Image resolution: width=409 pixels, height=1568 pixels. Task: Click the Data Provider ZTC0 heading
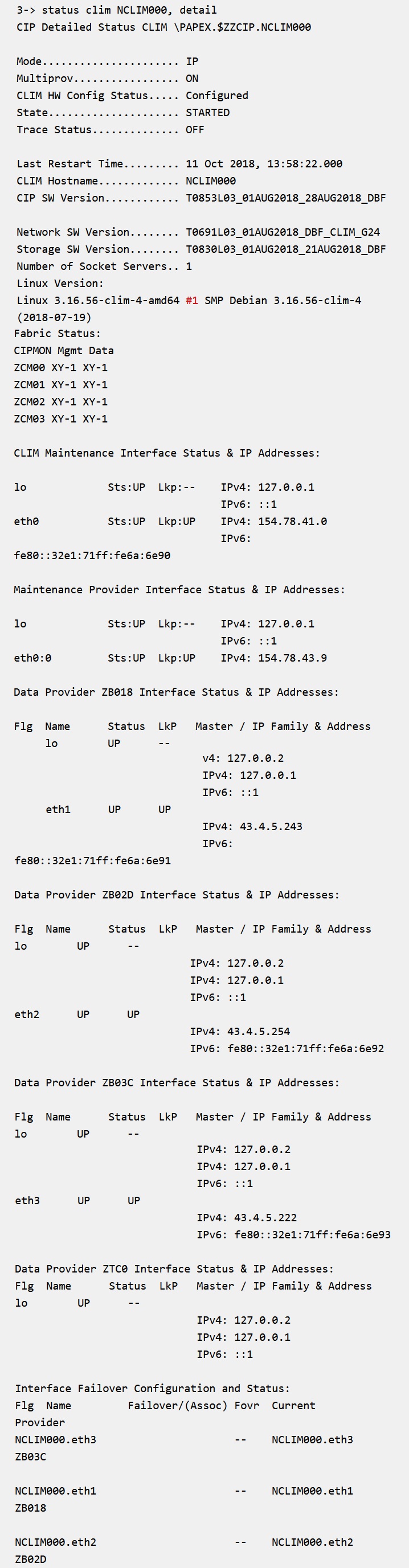click(x=174, y=1269)
